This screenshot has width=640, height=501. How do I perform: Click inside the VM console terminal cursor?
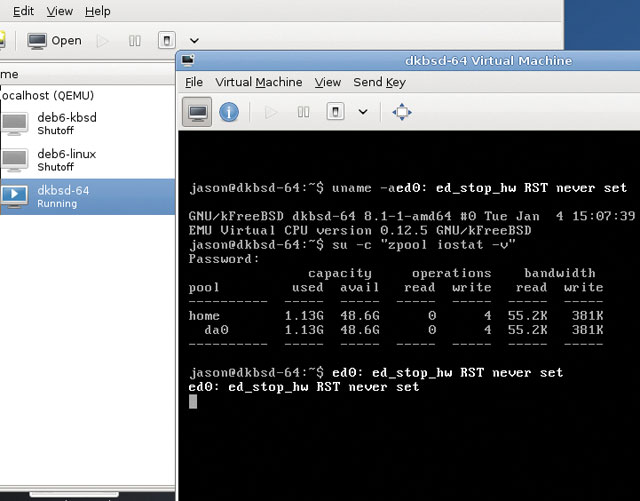[193, 401]
